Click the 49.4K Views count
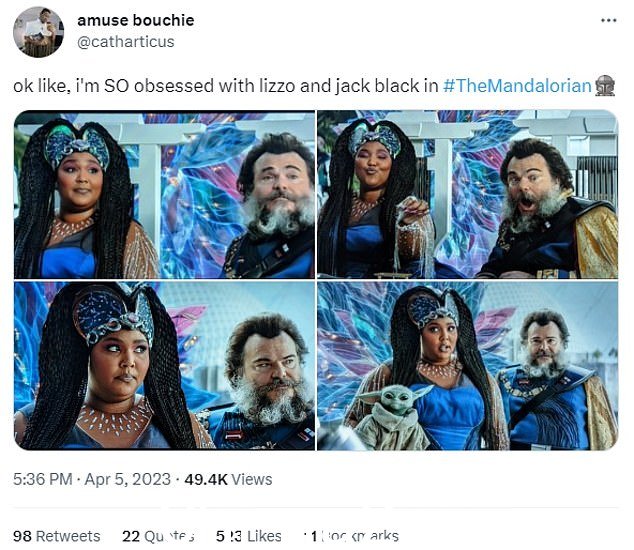The image size is (634, 550). [x=228, y=479]
